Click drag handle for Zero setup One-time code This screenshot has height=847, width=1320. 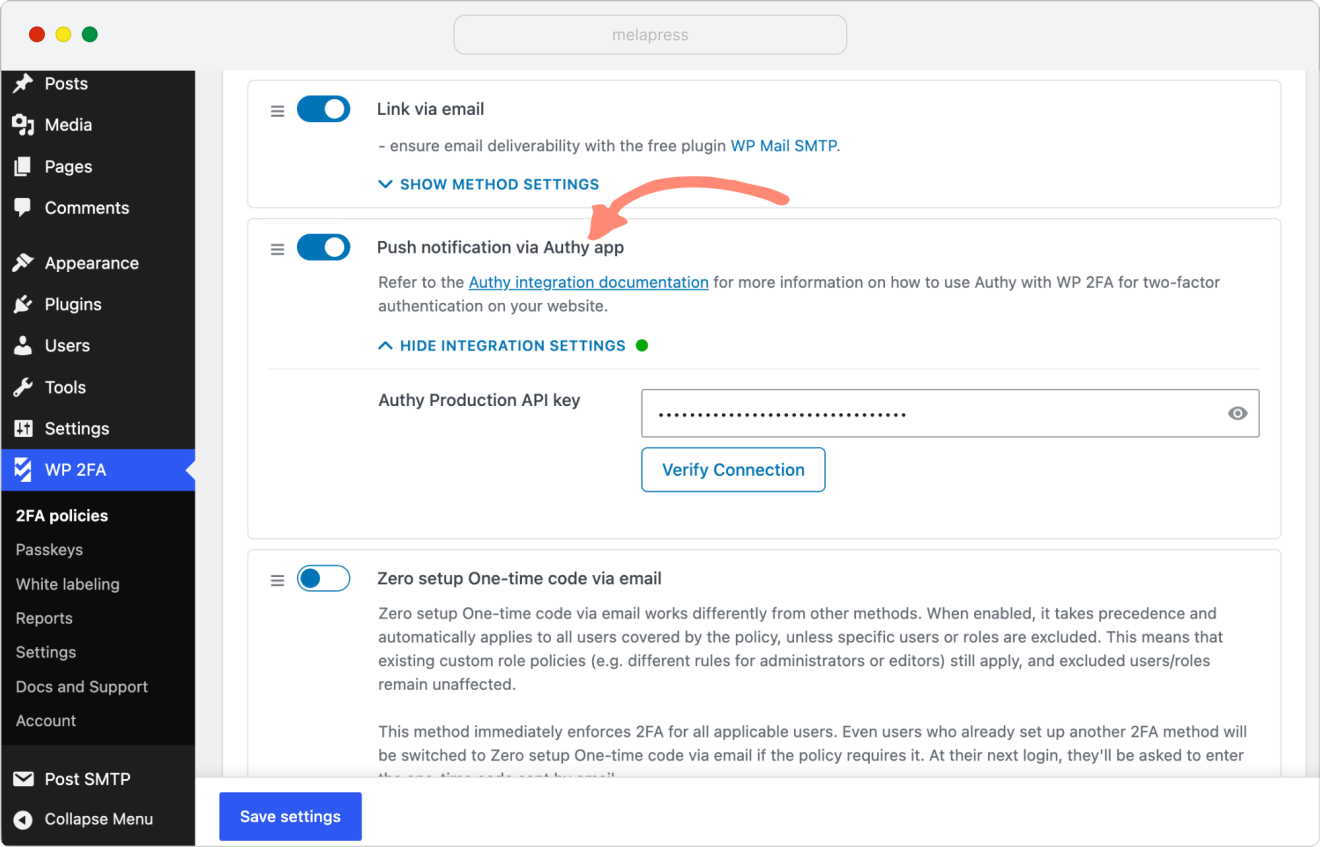pyautogui.click(x=278, y=580)
